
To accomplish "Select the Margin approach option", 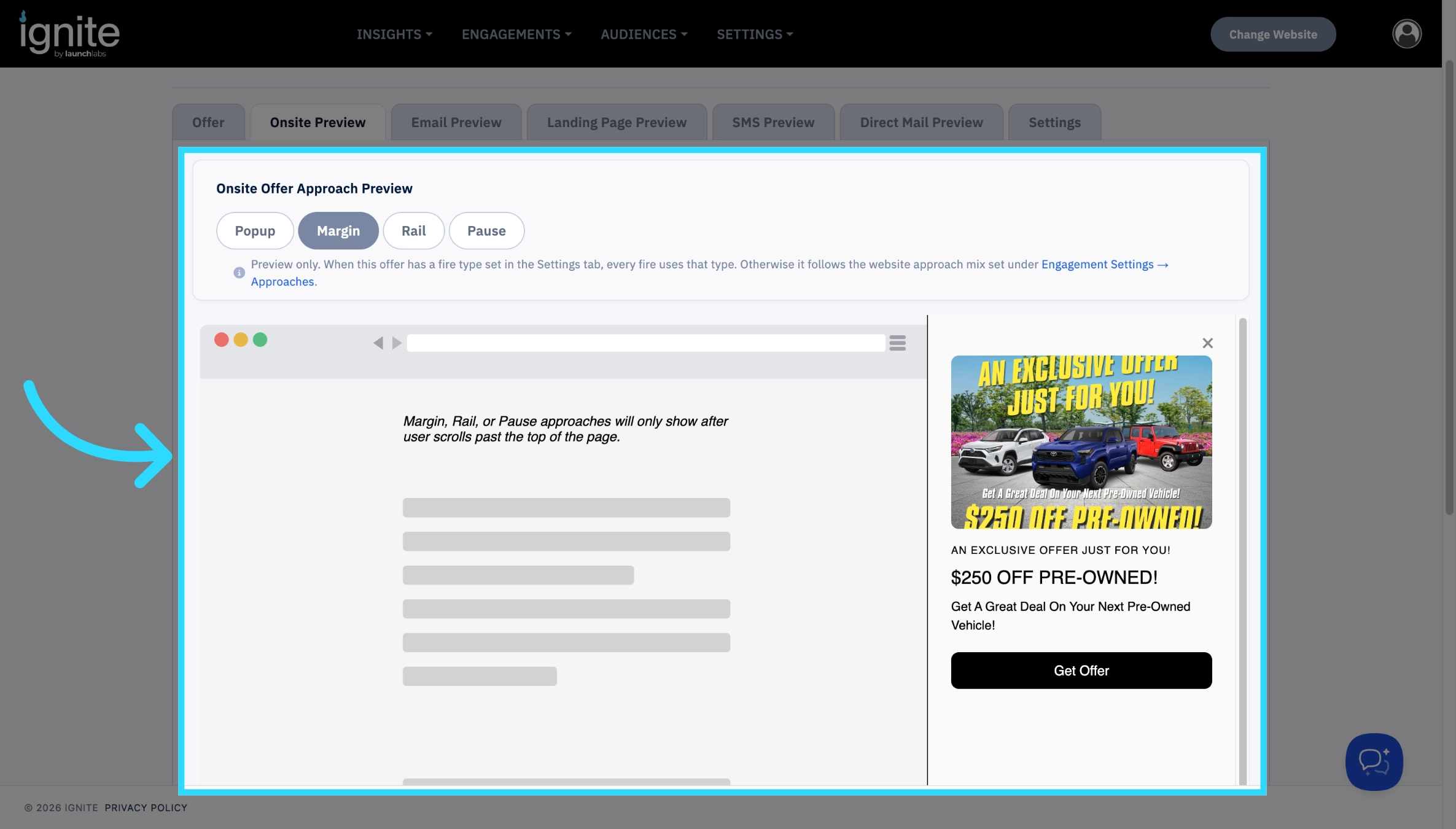I will point(338,231).
